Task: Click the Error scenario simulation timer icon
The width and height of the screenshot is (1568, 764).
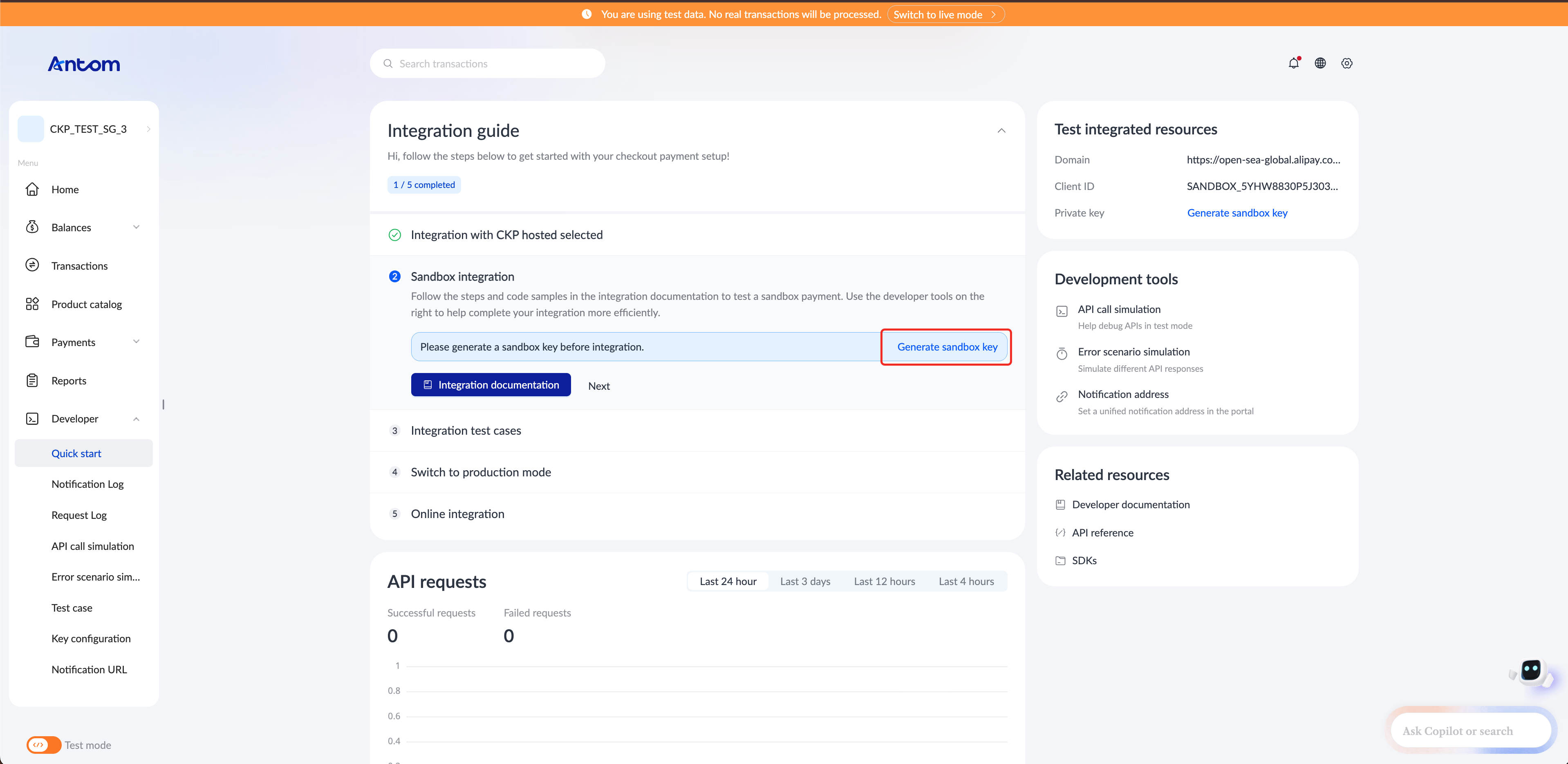Action: pos(1062,353)
